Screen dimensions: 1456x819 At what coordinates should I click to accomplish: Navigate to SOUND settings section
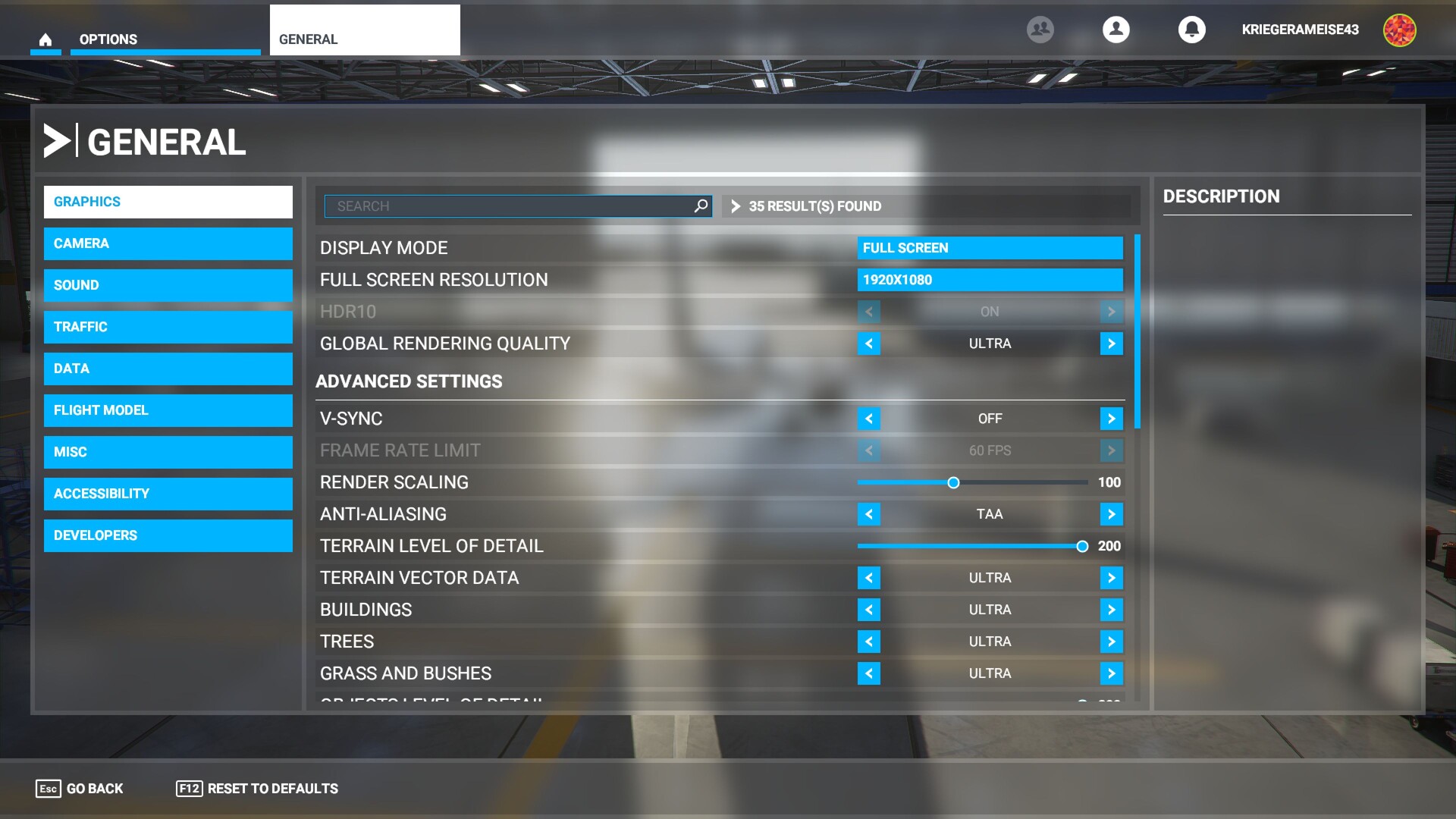(x=168, y=285)
